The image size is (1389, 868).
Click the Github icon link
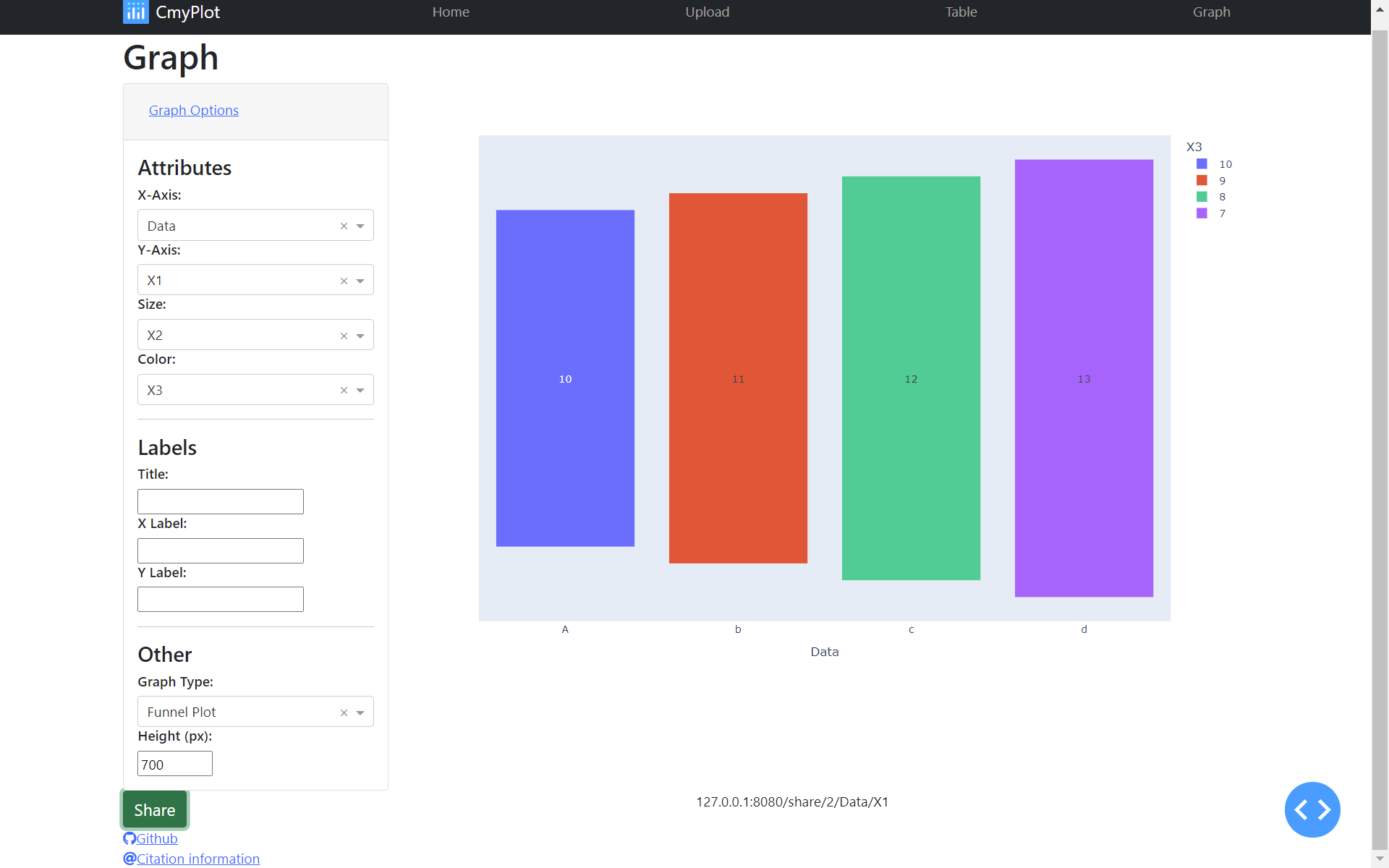pos(129,838)
